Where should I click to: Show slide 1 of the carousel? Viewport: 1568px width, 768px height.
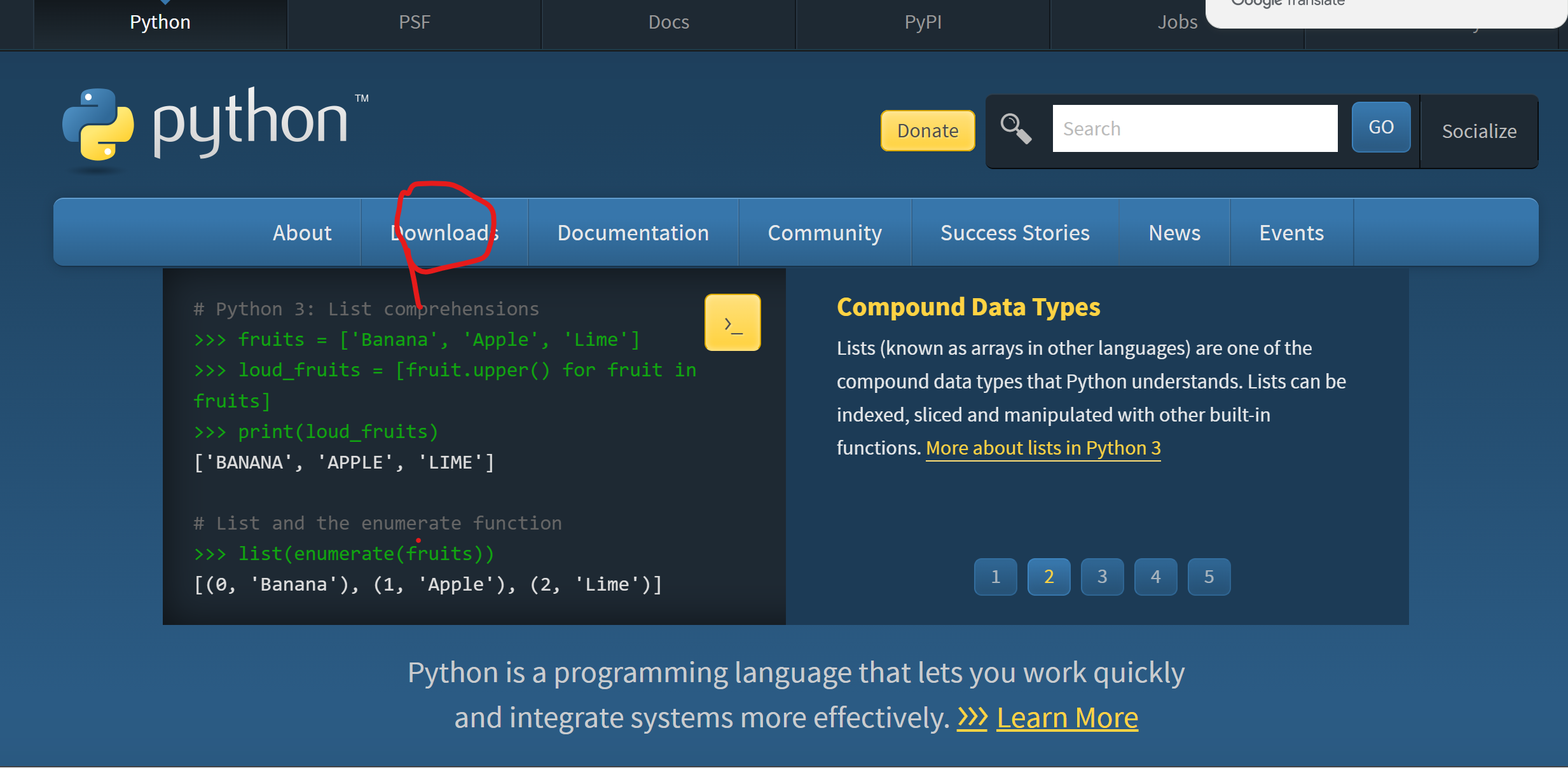click(996, 577)
